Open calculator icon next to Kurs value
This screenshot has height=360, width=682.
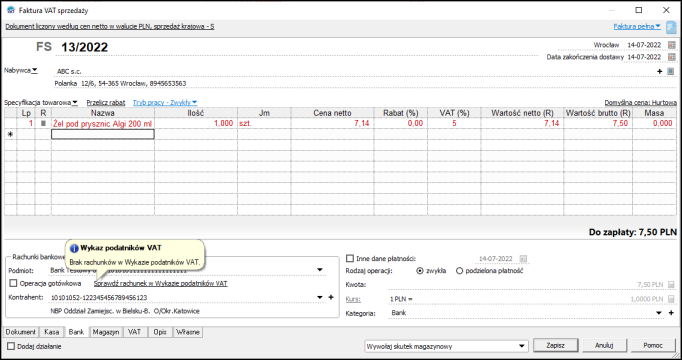tap(671, 299)
